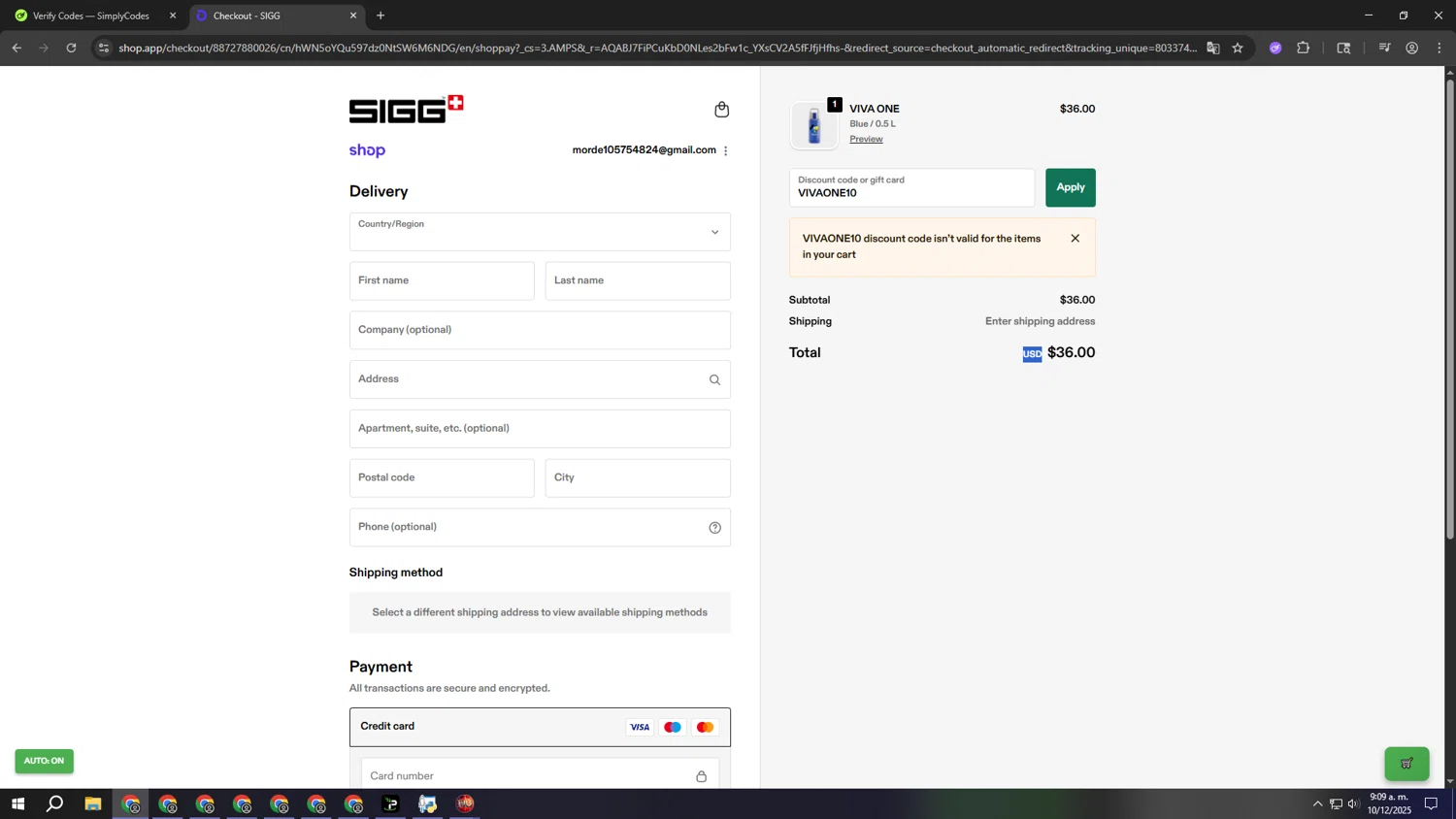Click the 'Enter shipping address' text
Image resolution: width=1456 pixels, height=819 pixels.
1040,321
